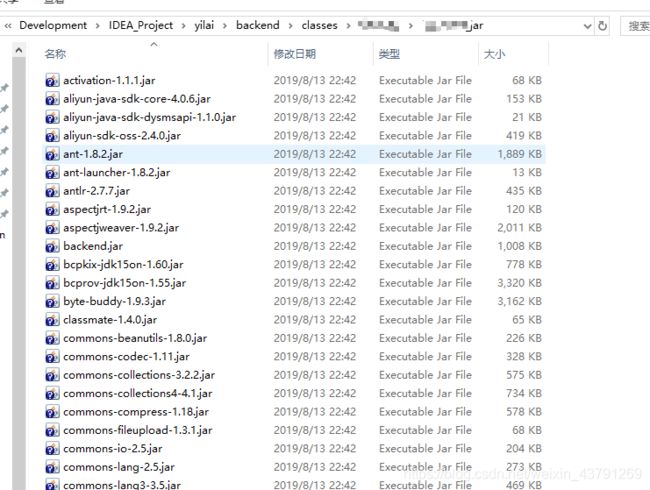Click the navigation pane scroll-up arrow
Viewport: 650px width, 490px height.
[19, 51]
